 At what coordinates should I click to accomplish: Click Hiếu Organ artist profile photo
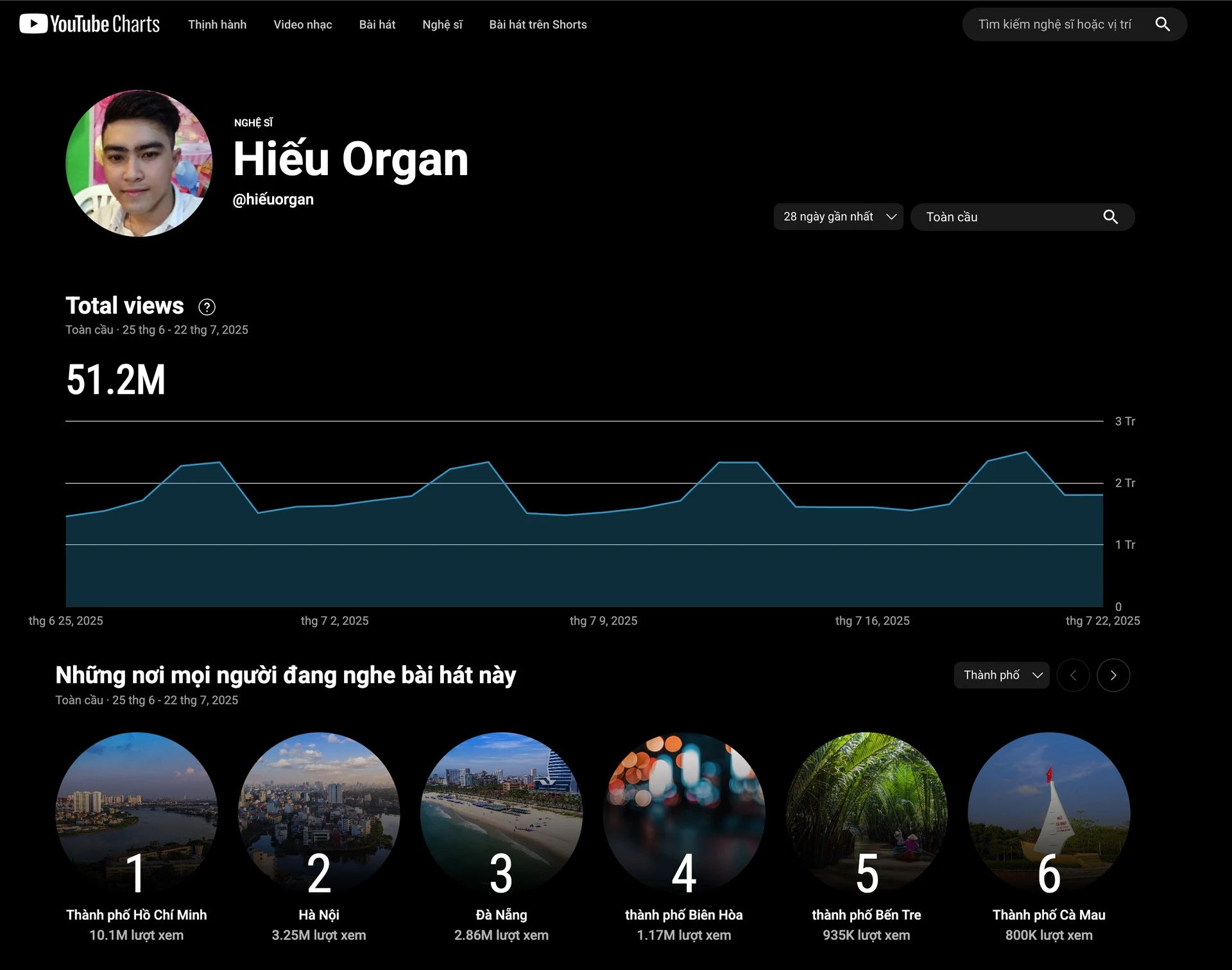click(139, 164)
